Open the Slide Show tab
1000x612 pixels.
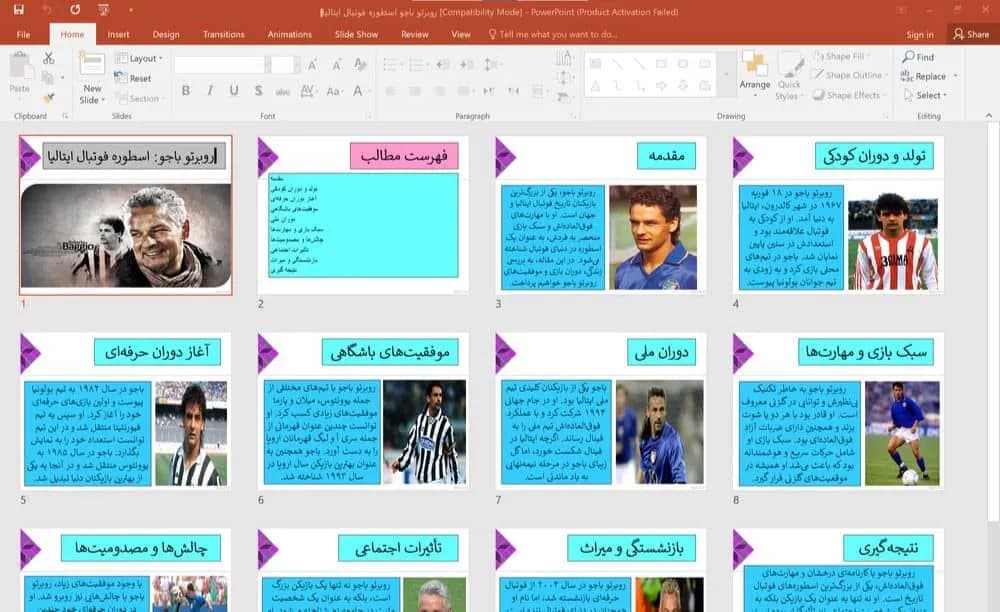coord(357,34)
